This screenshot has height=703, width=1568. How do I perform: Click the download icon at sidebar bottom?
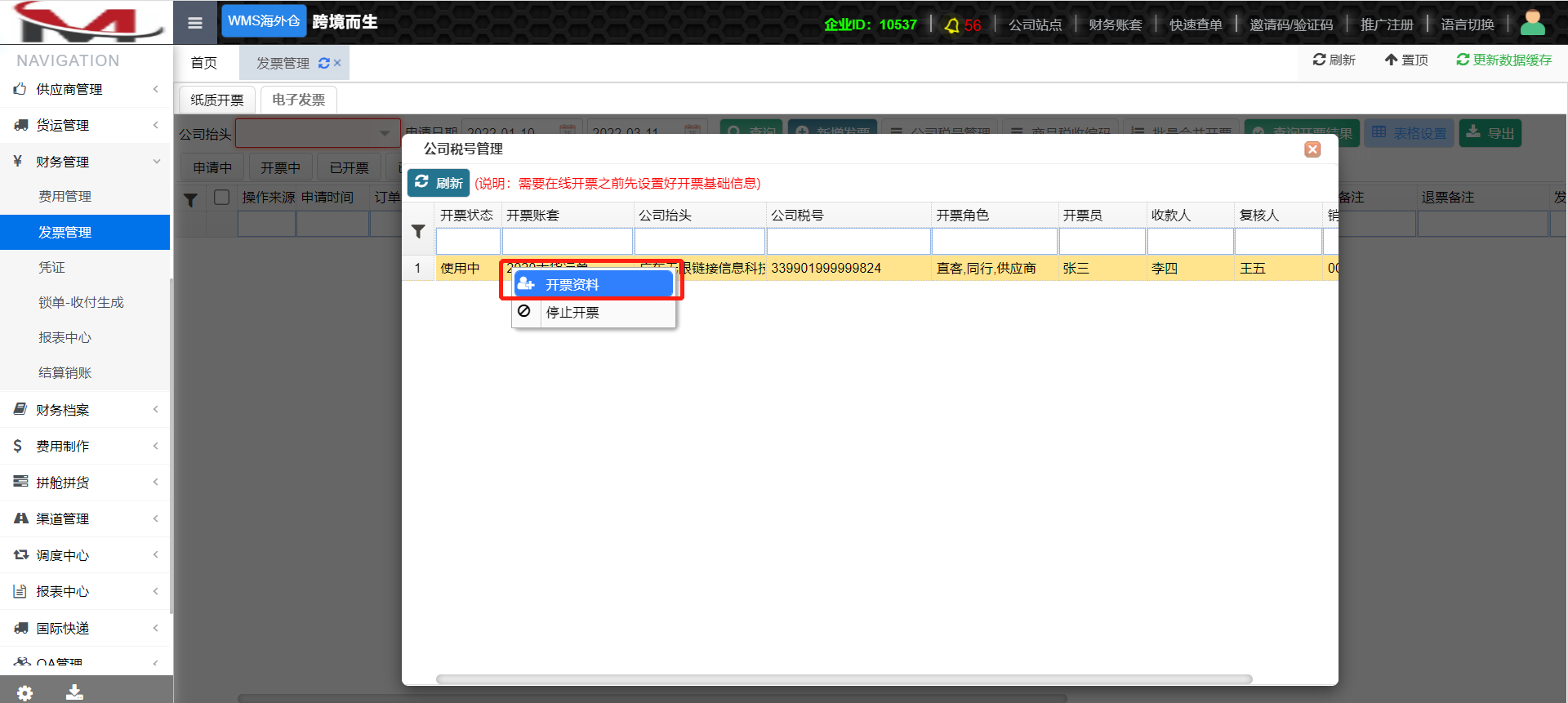click(74, 692)
